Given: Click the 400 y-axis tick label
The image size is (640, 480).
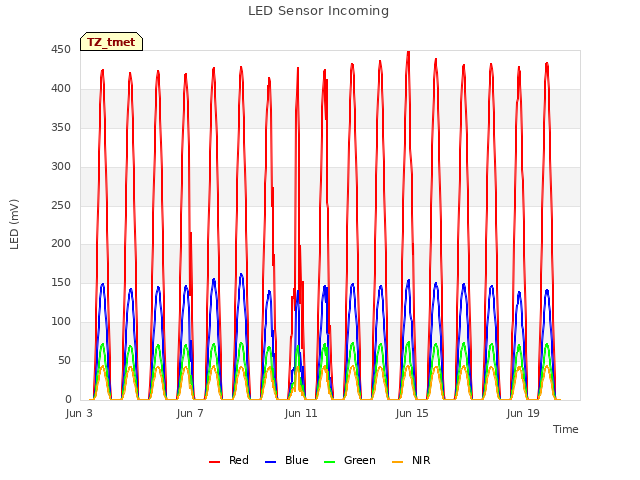Looking at the screenshot, I should tap(61, 89).
